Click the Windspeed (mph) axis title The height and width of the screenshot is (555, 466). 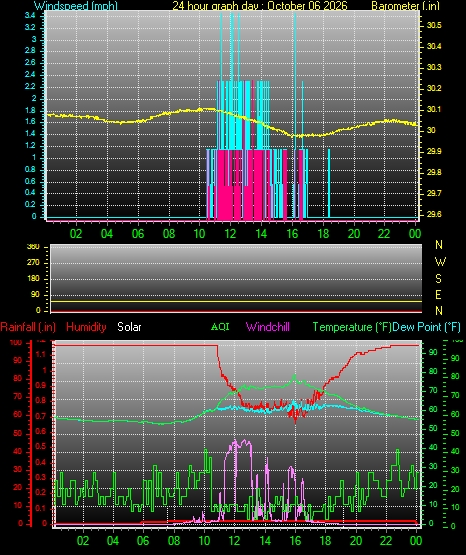pos(76,6)
